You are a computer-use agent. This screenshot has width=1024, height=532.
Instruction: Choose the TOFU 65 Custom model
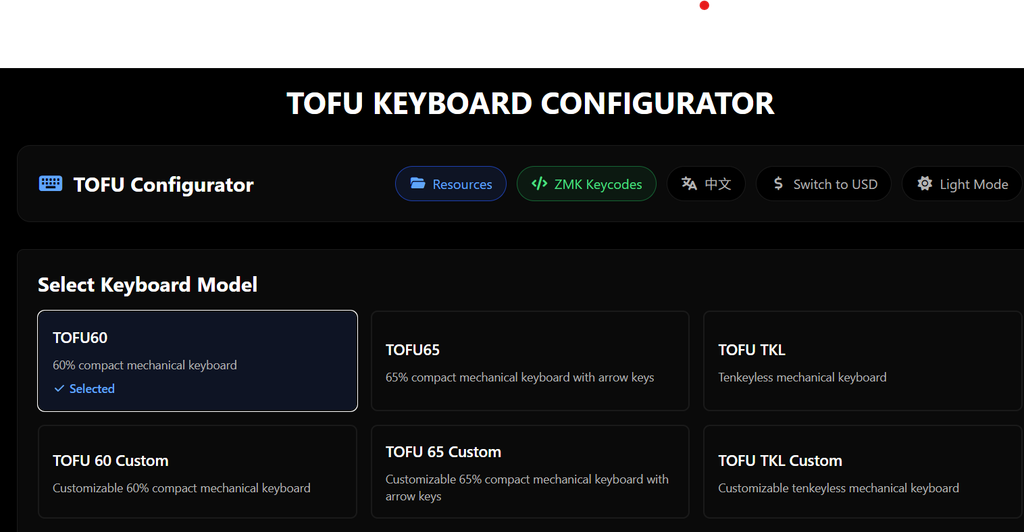pos(530,472)
